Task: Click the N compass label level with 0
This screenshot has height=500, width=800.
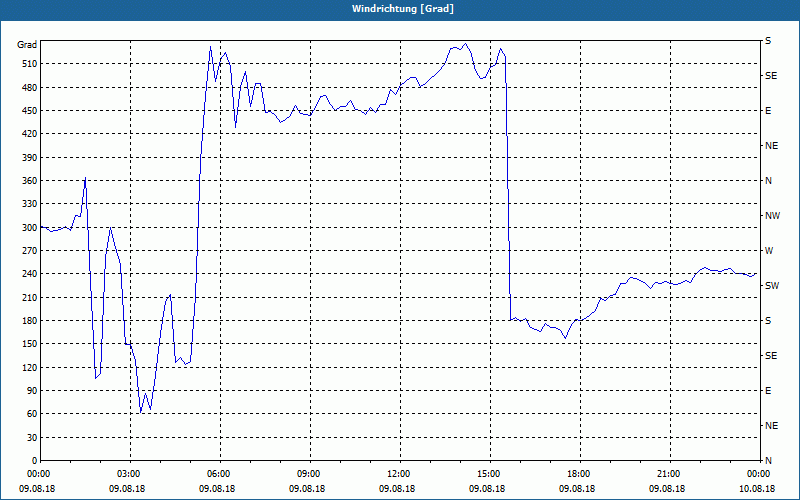Action: tap(768, 461)
